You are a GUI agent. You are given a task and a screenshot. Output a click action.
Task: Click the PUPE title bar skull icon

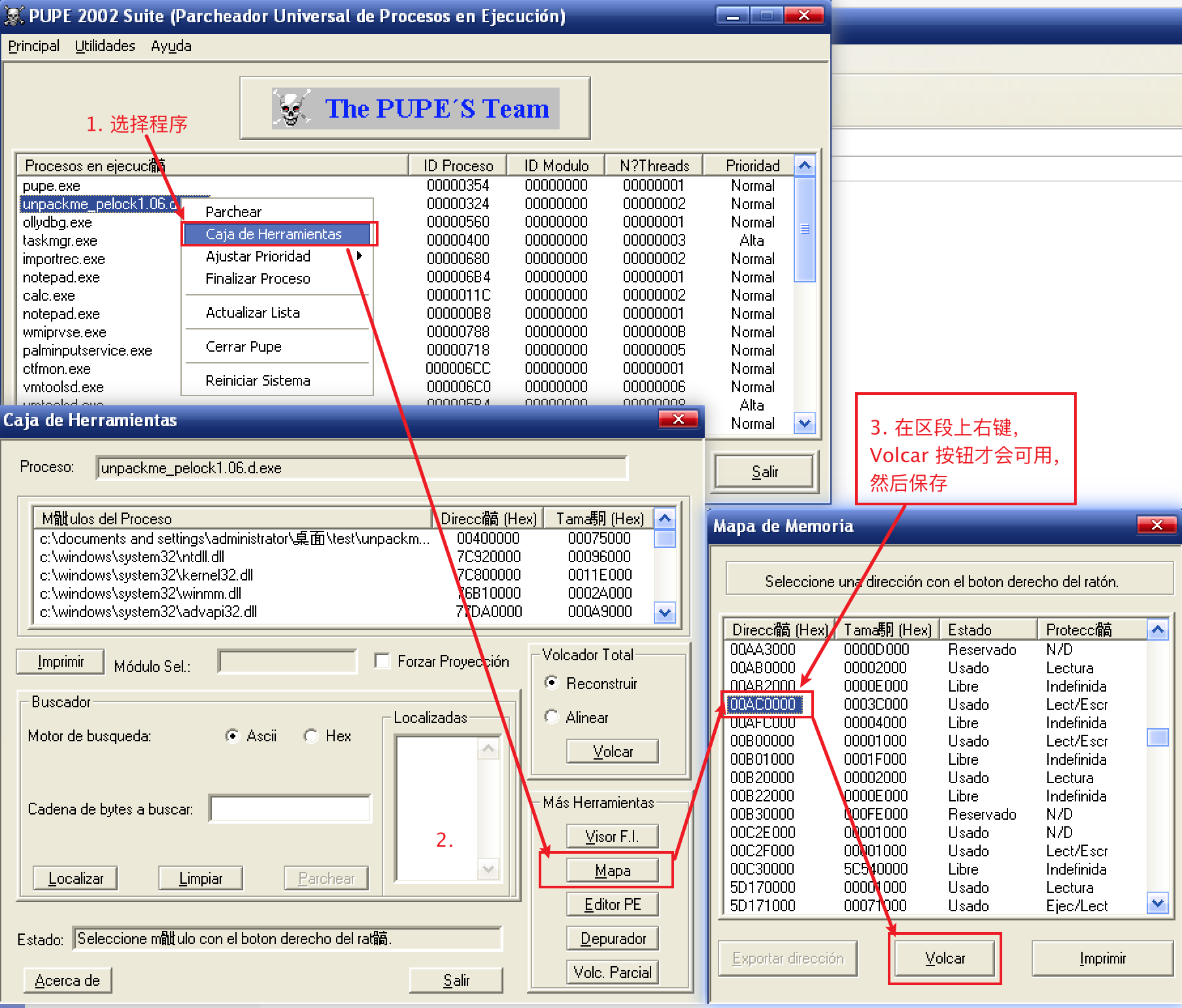coord(14,16)
